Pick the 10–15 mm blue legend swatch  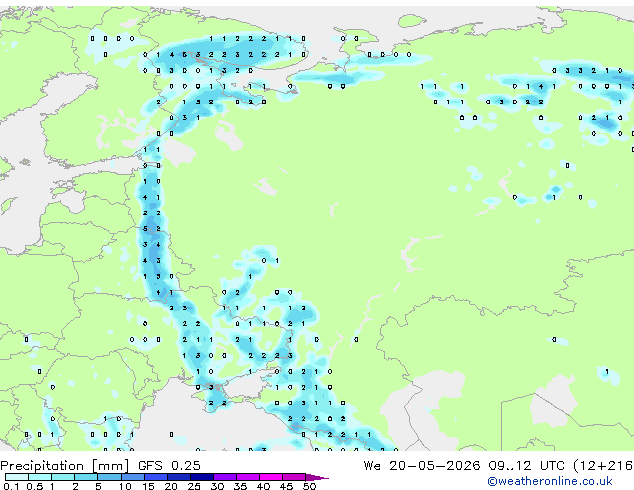click(x=133, y=477)
